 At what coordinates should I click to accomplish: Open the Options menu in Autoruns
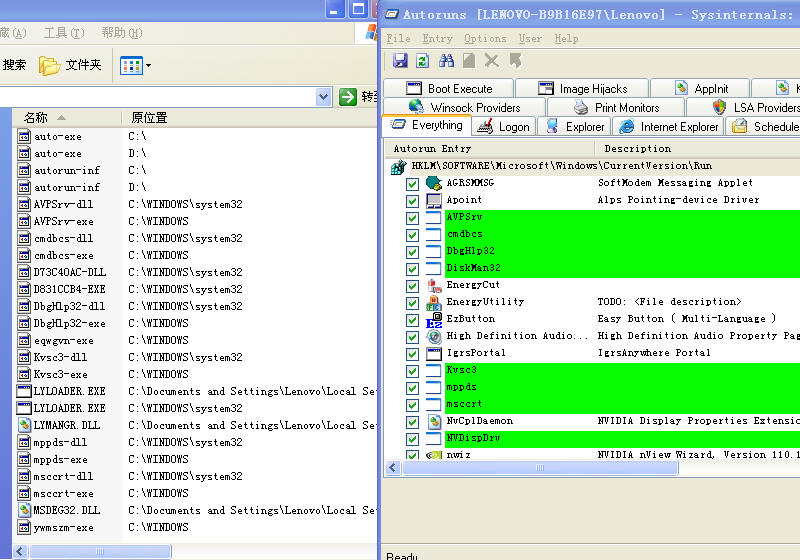point(485,38)
